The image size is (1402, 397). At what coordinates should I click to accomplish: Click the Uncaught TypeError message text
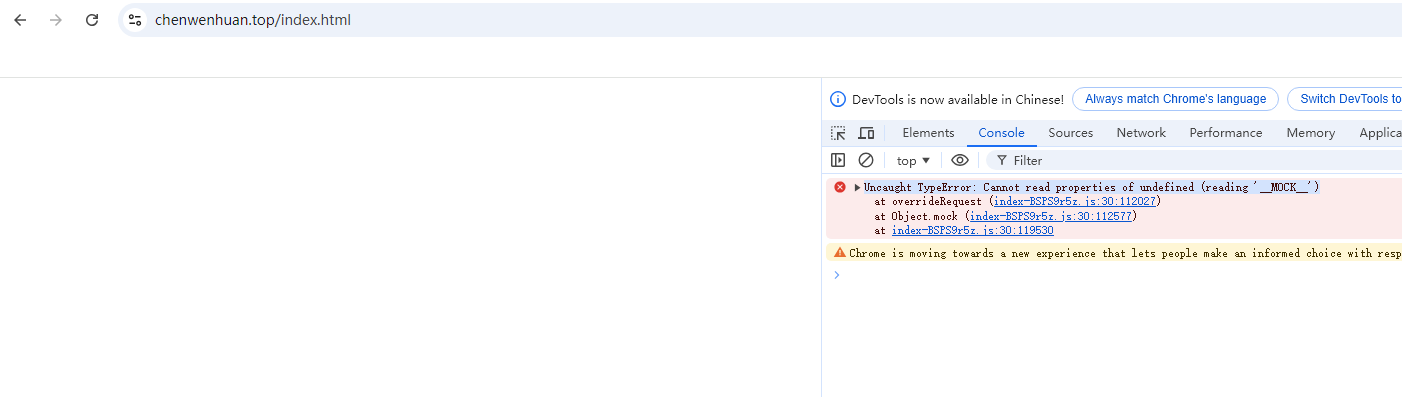1092,187
